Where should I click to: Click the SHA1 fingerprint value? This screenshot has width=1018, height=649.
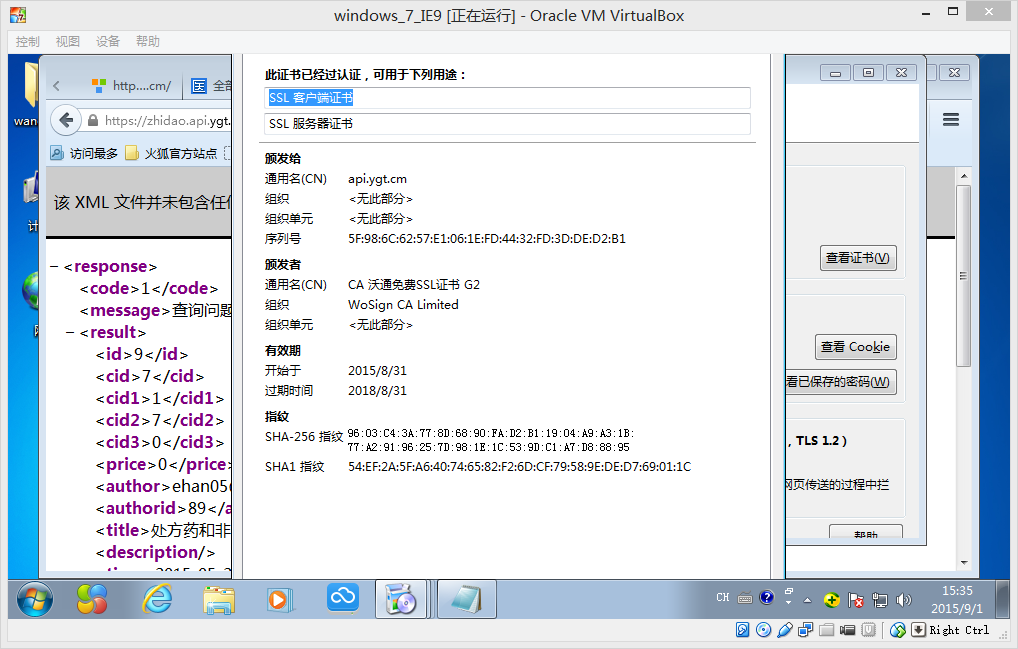click(519, 467)
